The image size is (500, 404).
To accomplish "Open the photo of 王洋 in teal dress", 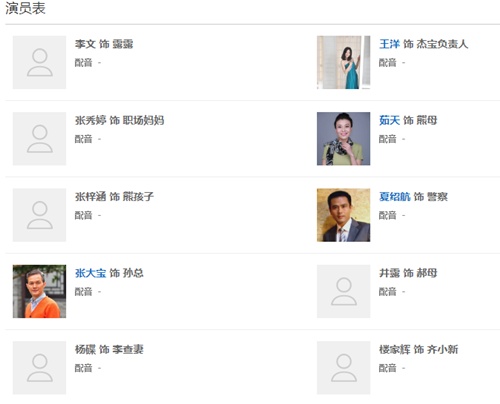I will tap(343, 62).
